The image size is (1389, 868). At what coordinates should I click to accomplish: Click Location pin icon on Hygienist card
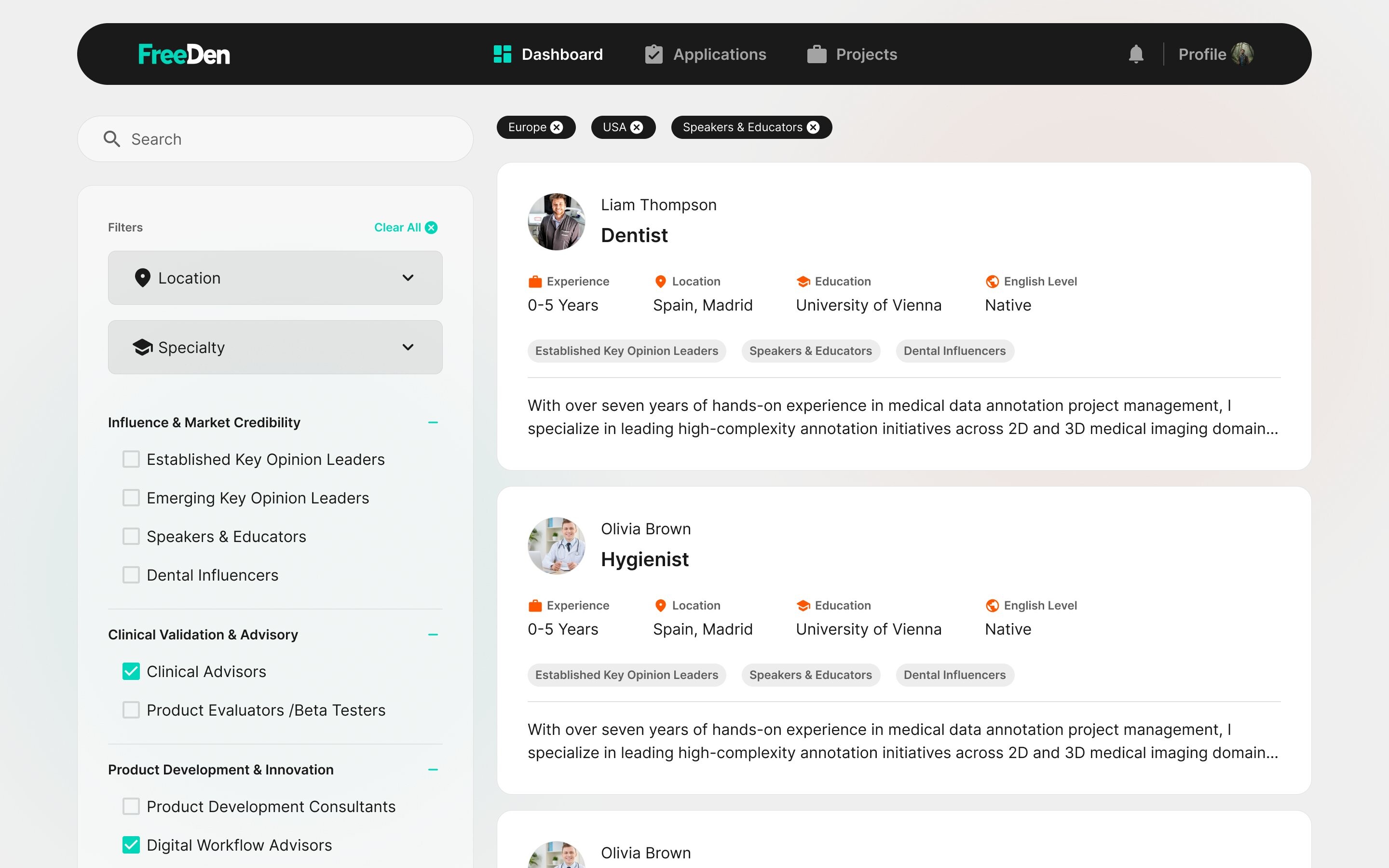(661, 606)
